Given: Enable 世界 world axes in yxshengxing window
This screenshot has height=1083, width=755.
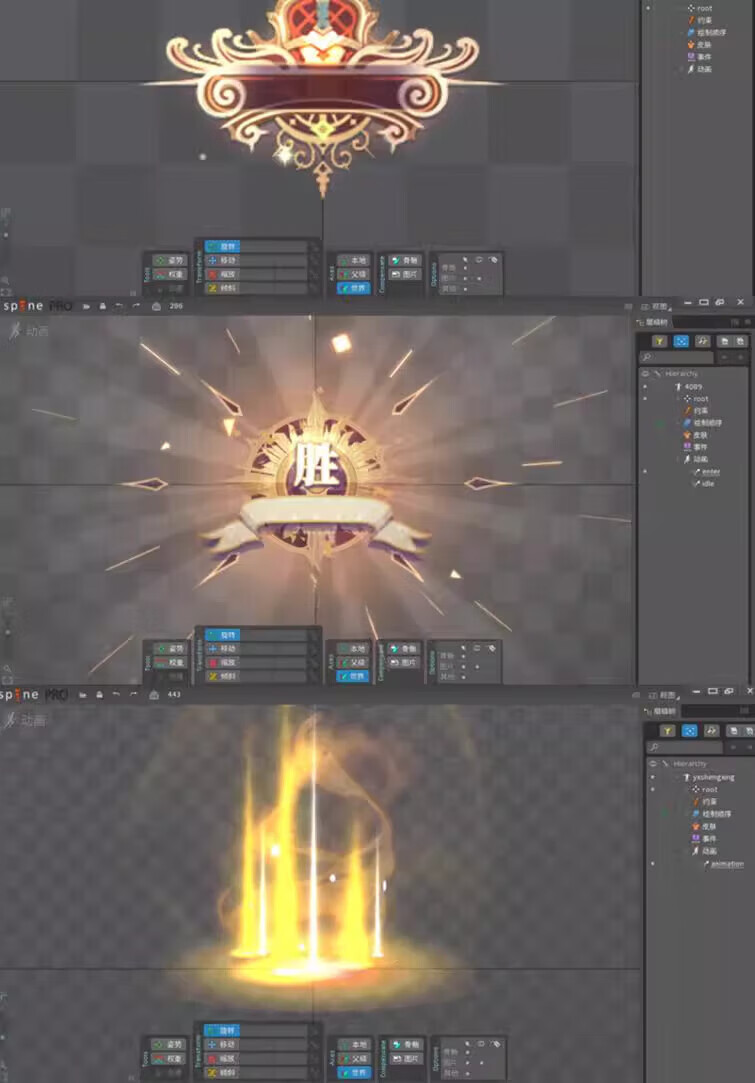Looking at the screenshot, I should tap(354, 1072).
